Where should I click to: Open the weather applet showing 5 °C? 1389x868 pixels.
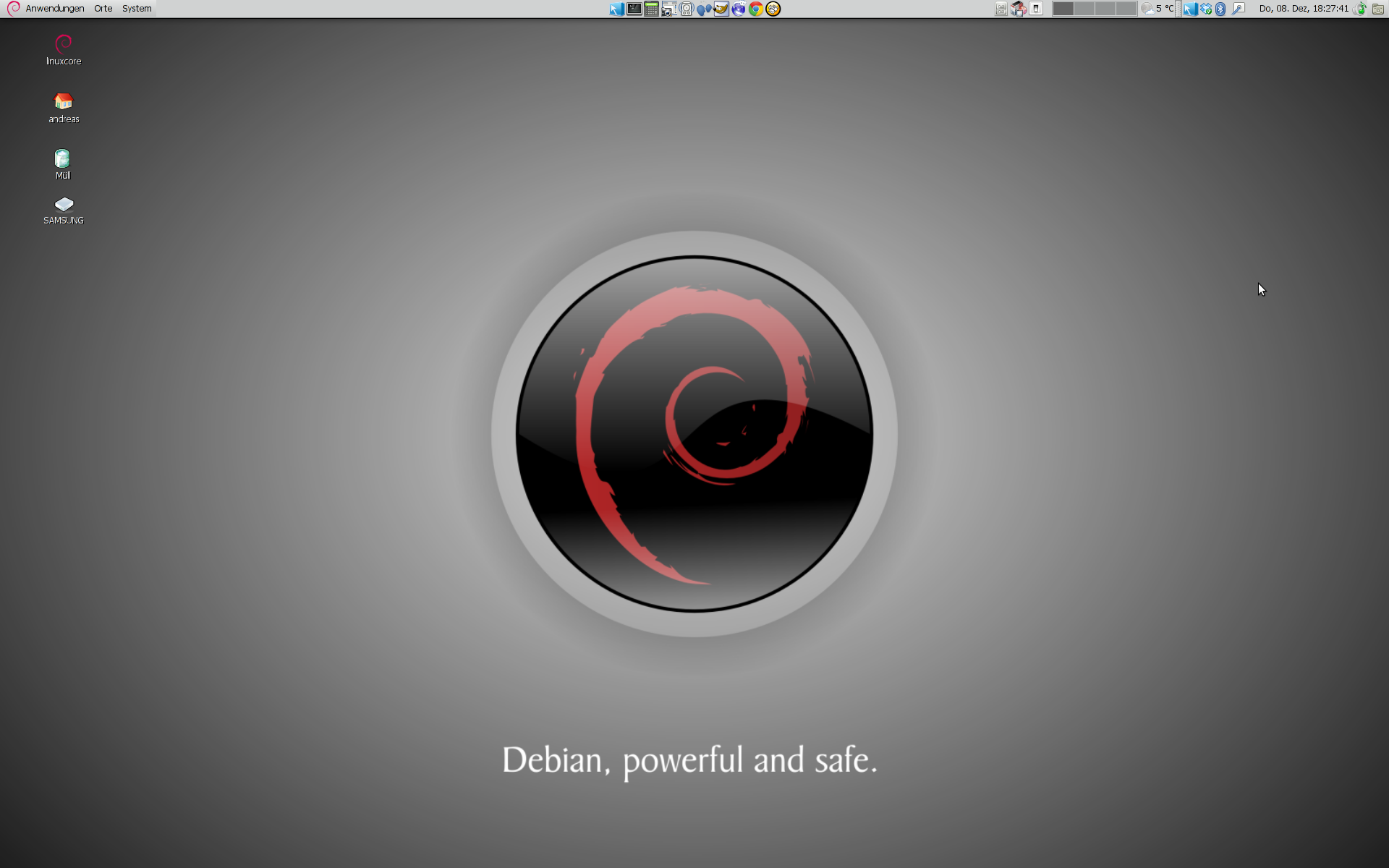pos(1157,9)
